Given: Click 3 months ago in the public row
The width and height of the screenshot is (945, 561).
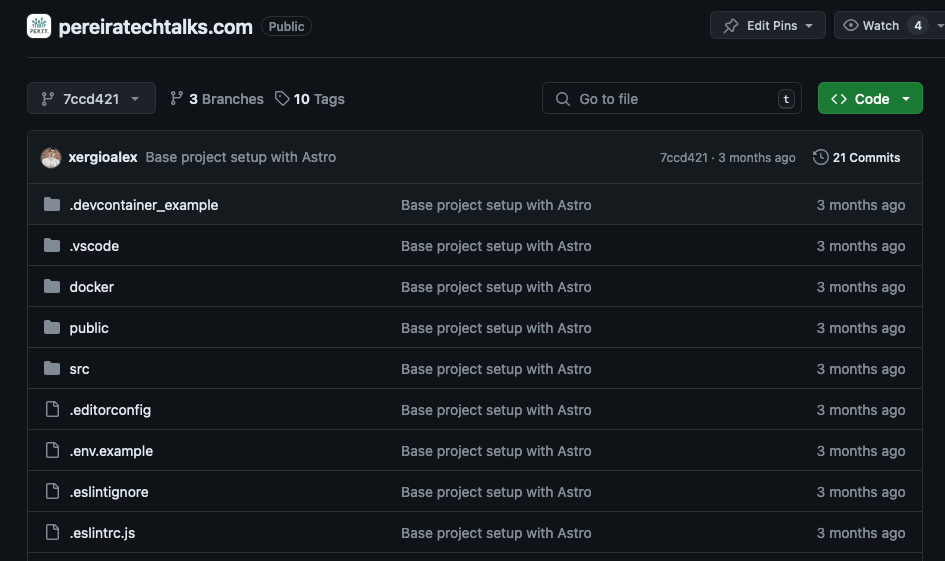Looking at the screenshot, I should coord(861,328).
